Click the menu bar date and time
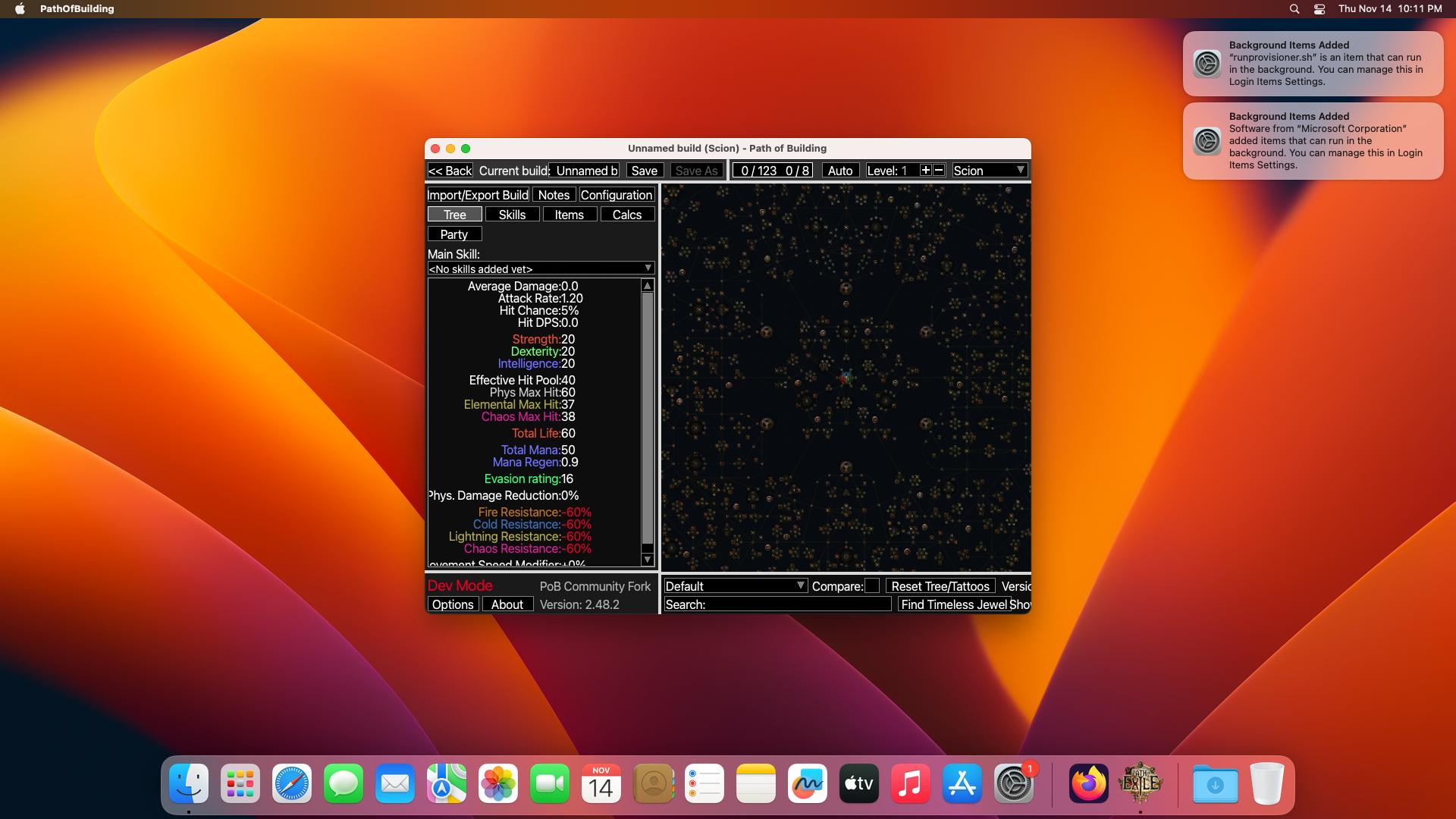Image resolution: width=1456 pixels, height=819 pixels. (x=1390, y=9)
